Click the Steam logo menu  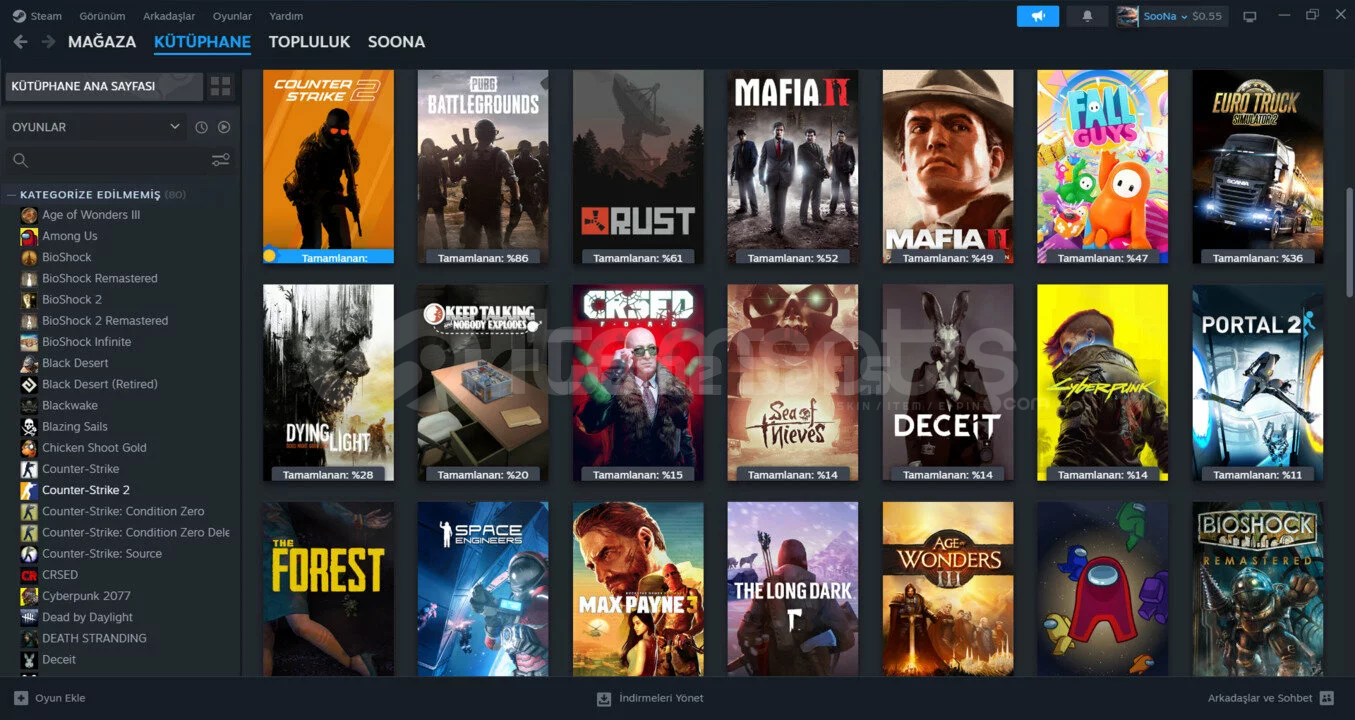pos(37,16)
